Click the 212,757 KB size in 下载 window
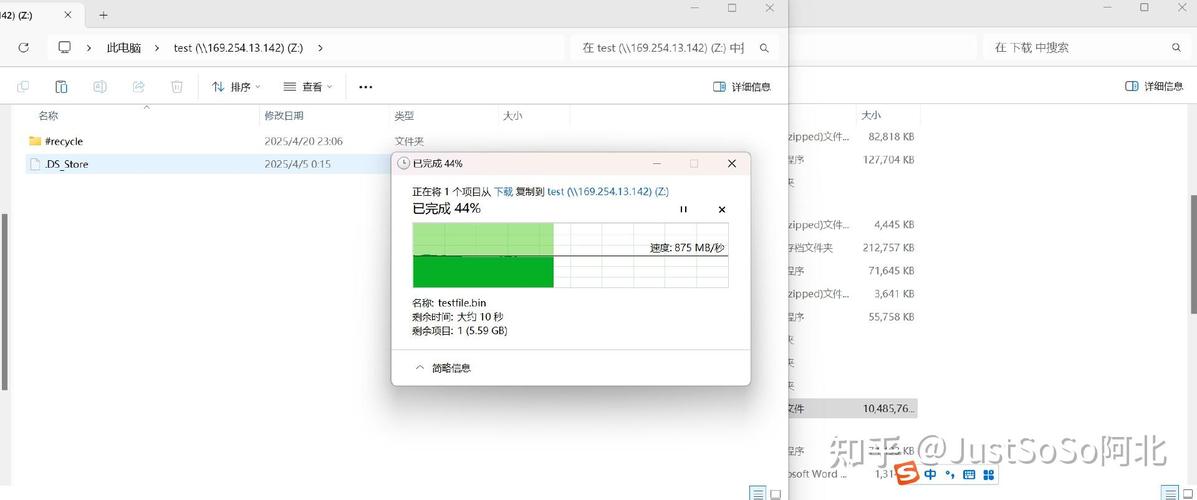Image resolution: width=1197 pixels, height=500 pixels. pyautogui.click(x=888, y=247)
